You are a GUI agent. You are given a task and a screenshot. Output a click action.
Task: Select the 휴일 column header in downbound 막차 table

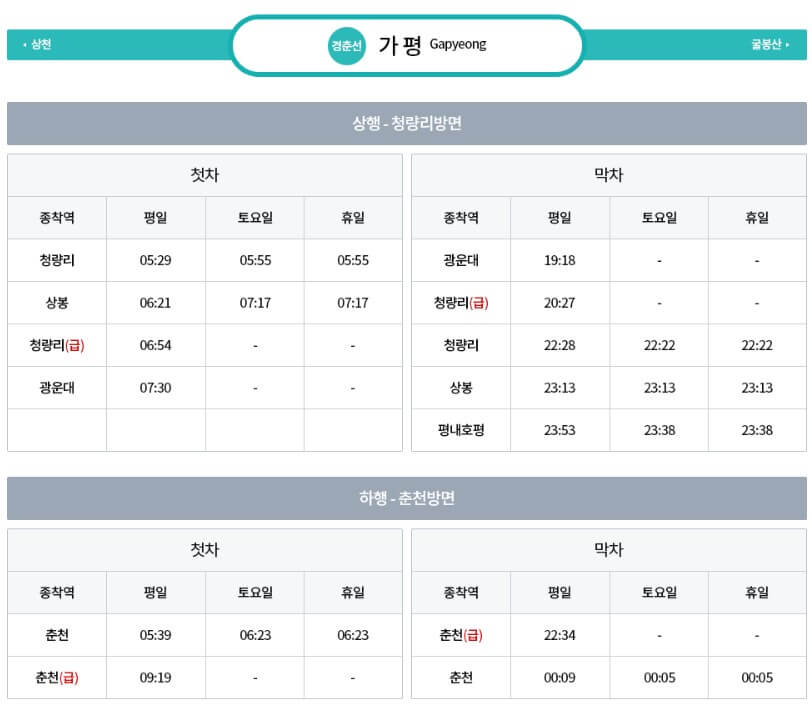pyautogui.click(x=757, y=592)
